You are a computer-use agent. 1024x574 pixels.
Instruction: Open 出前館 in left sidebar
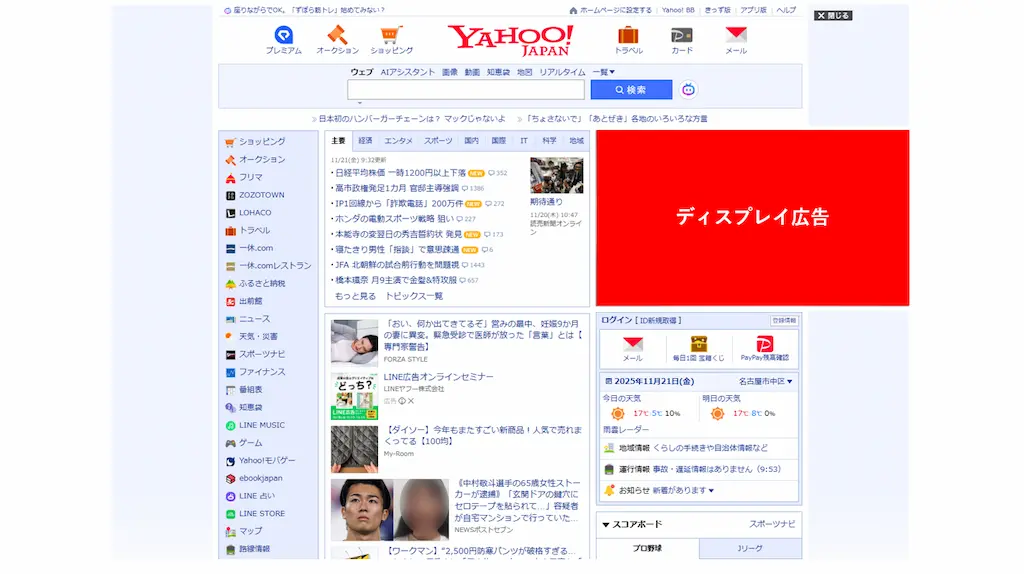[x=250, y=301]
